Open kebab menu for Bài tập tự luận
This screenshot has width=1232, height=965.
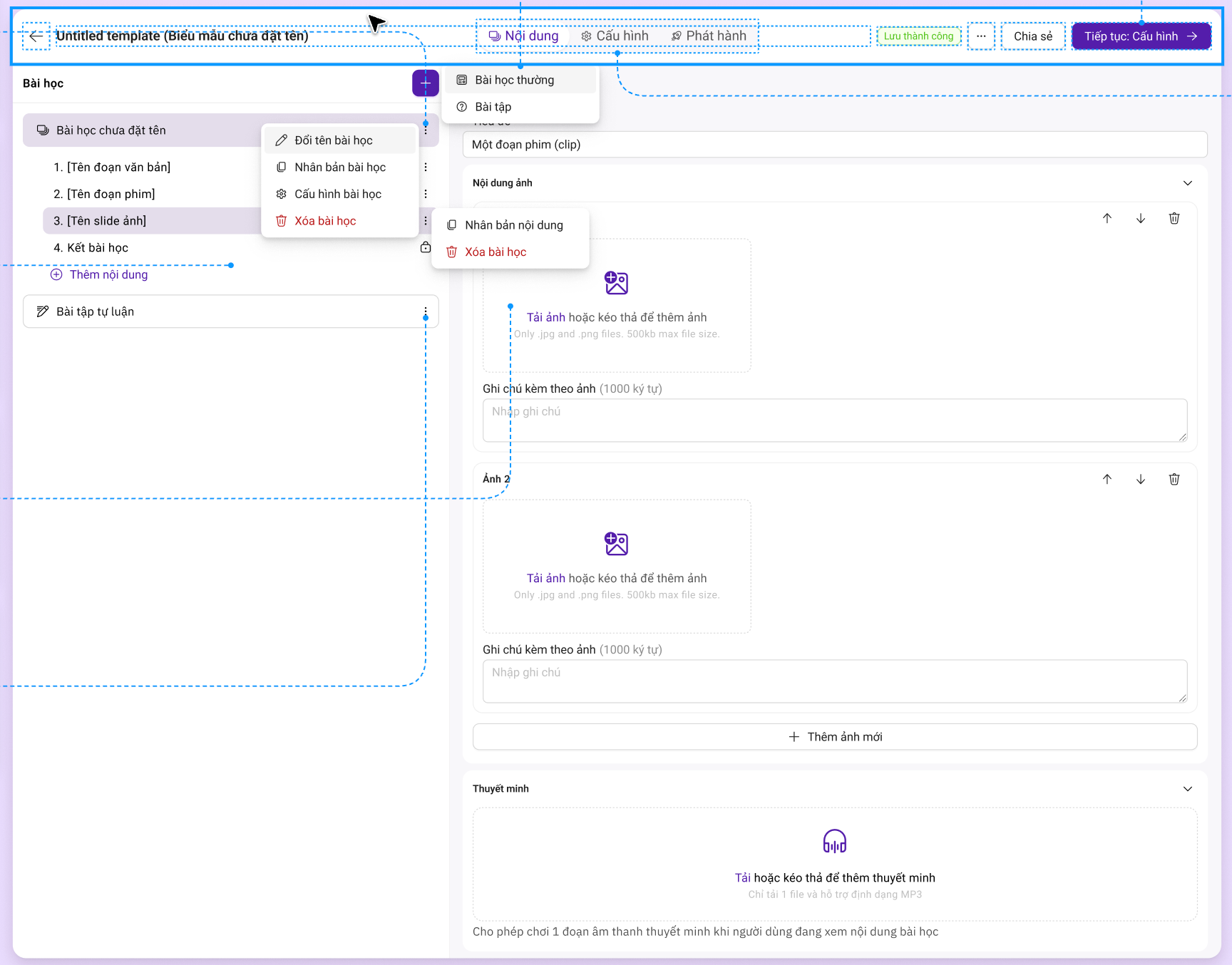coord(426,311)
